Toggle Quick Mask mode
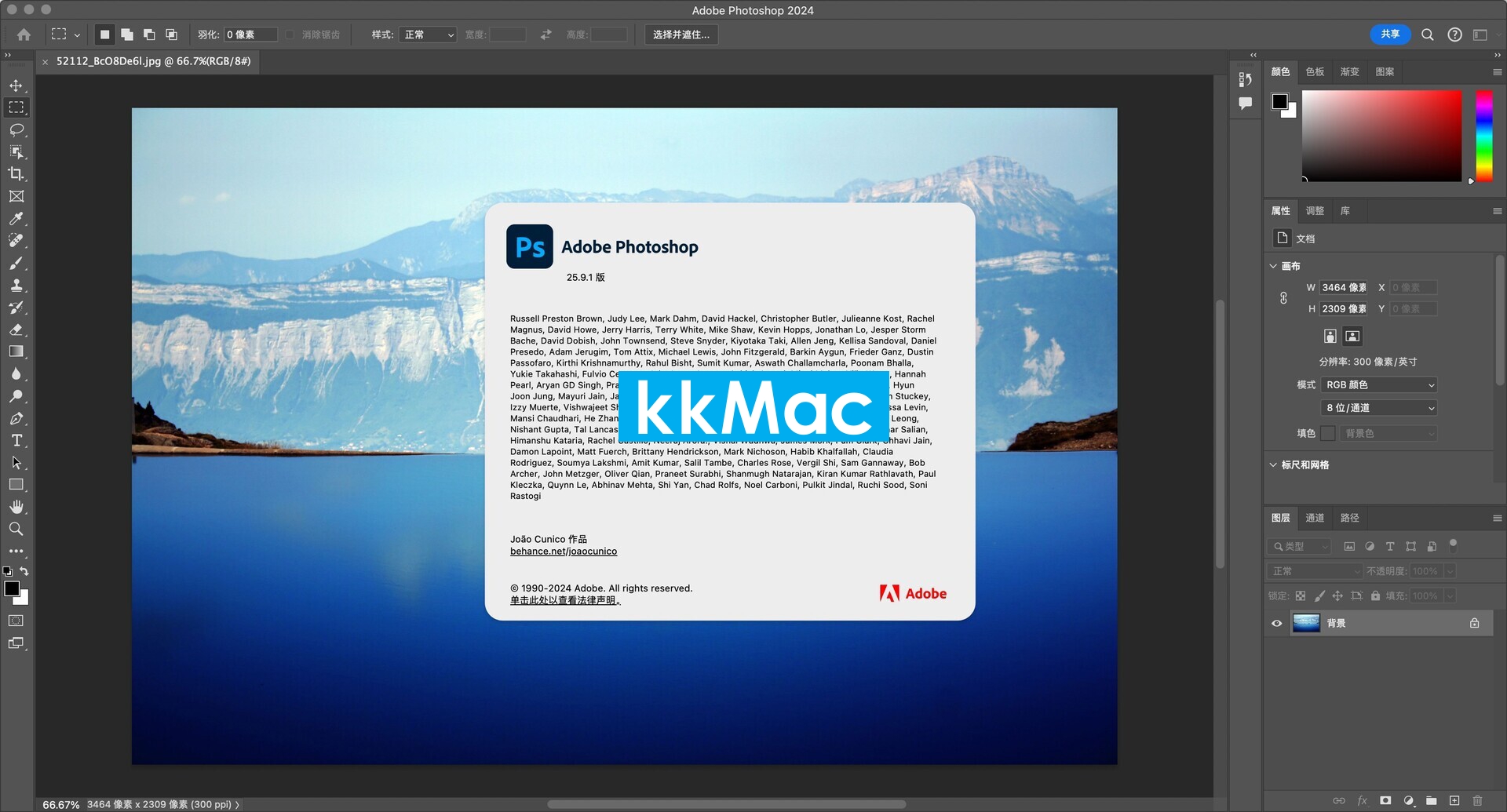The width and height of the screenshot is (1507, 812). click(16, 621)
